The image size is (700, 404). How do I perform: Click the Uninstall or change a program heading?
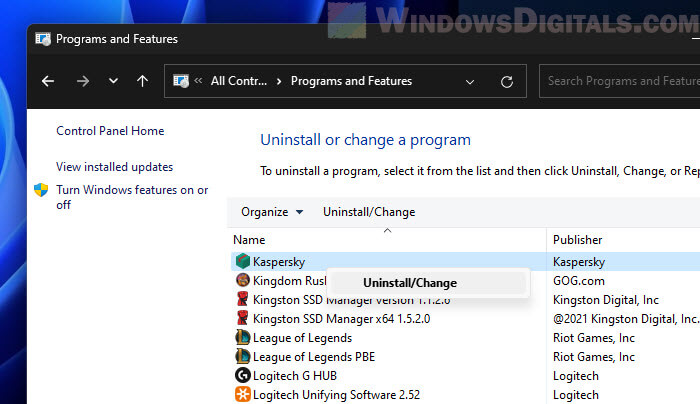pos(365,140)
